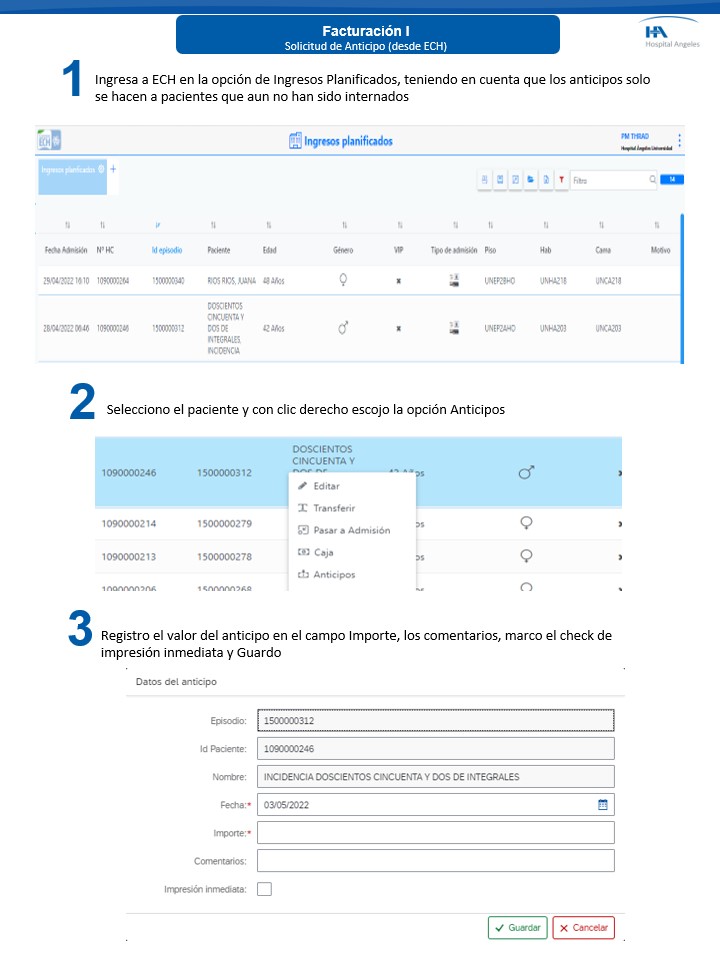Choose Transferir in the context menu
Screen dimensions: 720x960
point(334,508)
